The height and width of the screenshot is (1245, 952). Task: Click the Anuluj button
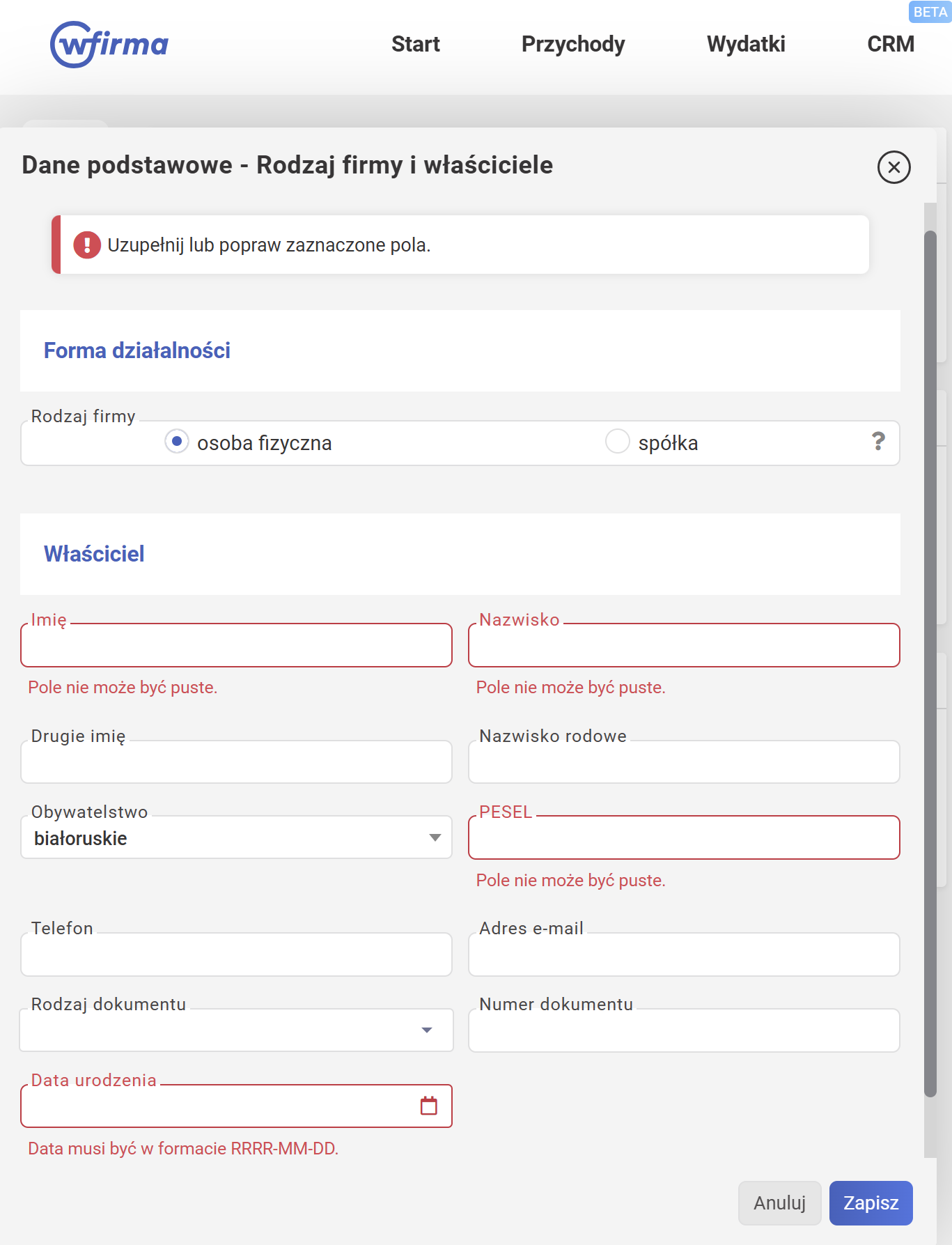click(x=779, y=1203)
